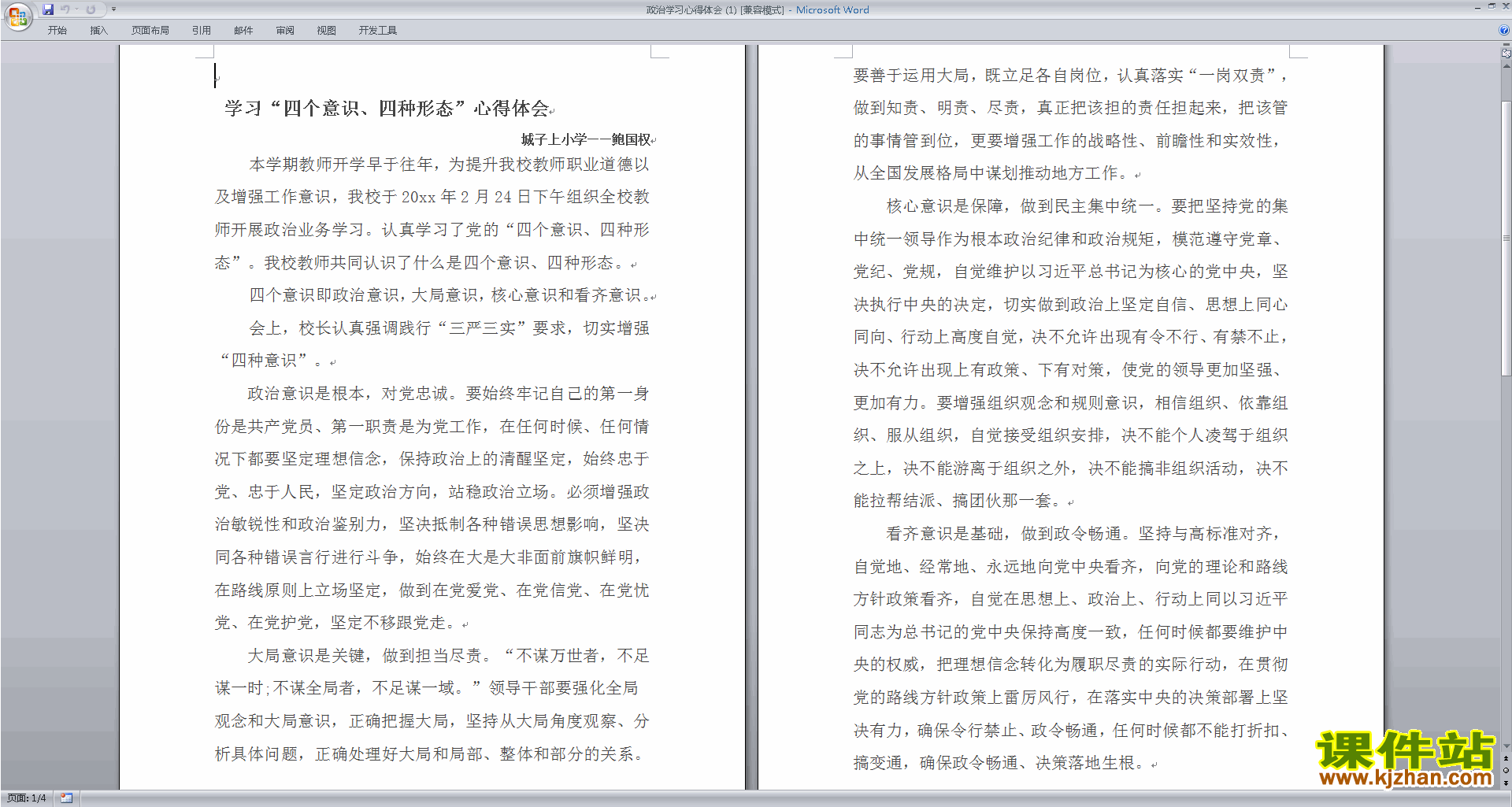The height and width of the screenshot is (807, 1512).
Task: Open the 邮件 ribbon tab
Action: coord(243,31)
